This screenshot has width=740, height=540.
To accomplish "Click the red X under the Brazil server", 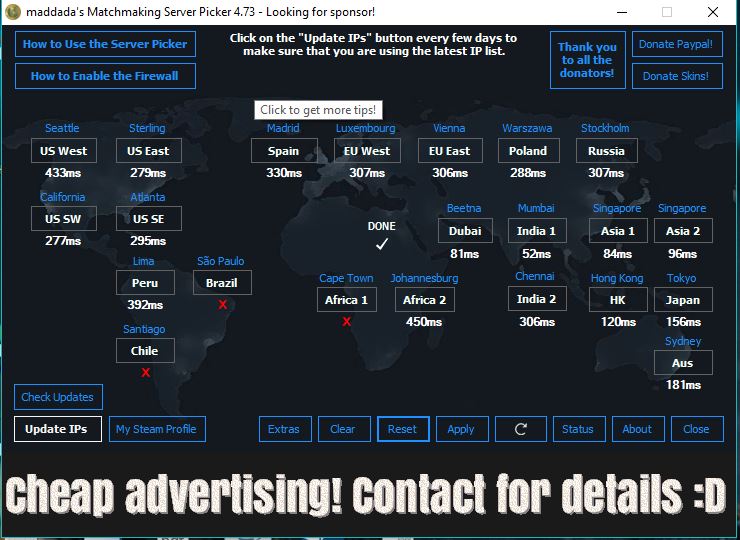I will click(x=222, y=305).
